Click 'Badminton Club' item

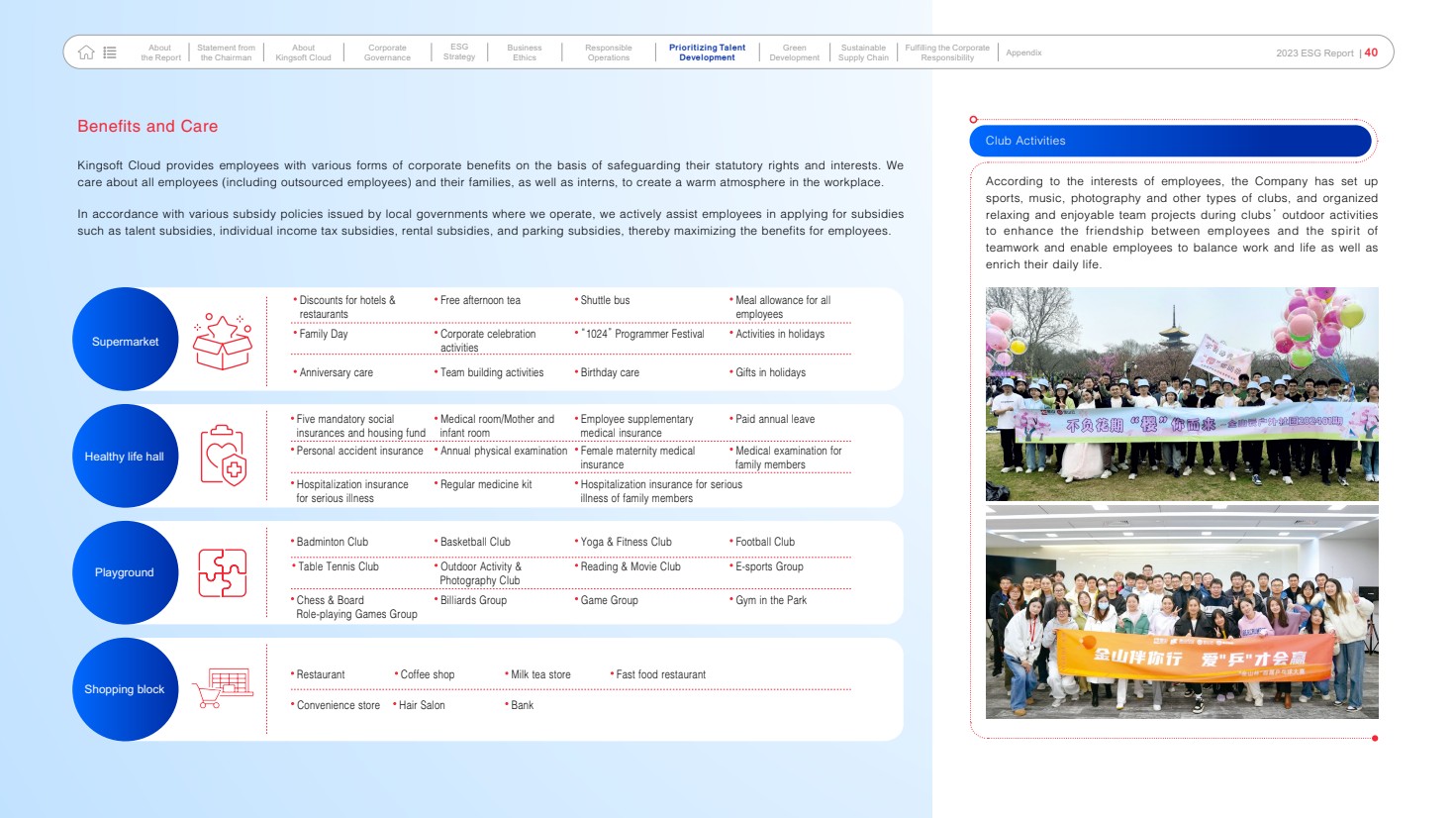tap(332, 542)
